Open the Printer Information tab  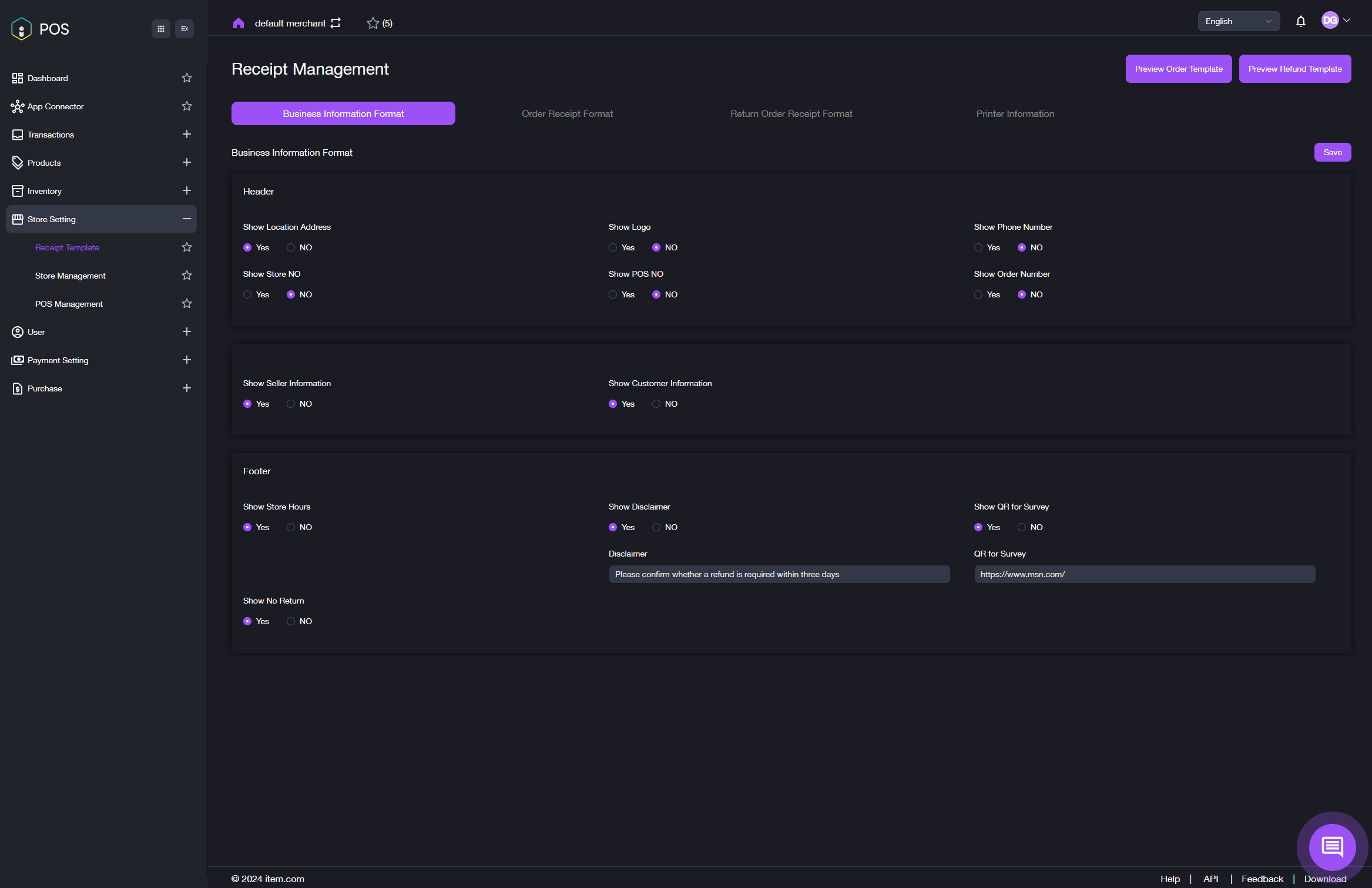[x=1015, y=113]
